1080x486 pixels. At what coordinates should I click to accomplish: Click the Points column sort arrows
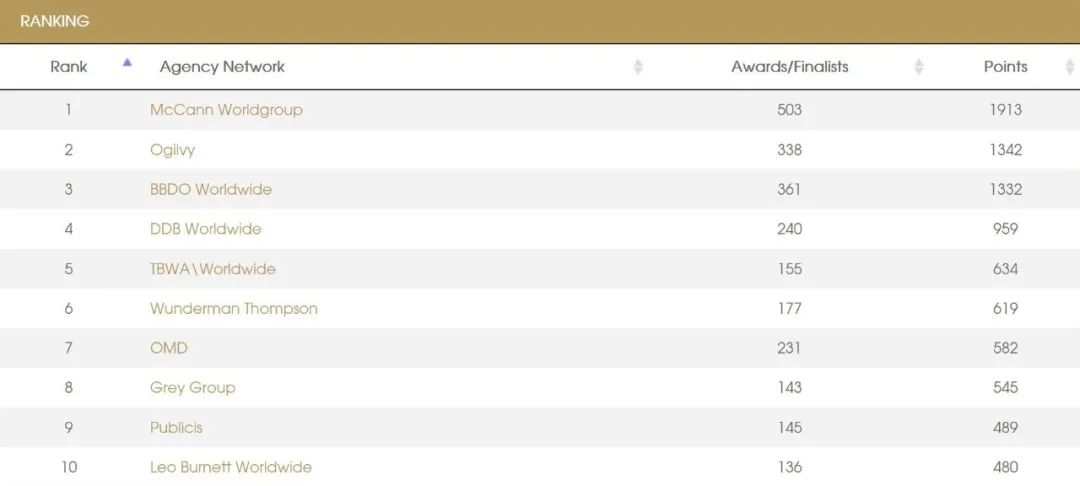point(1070,67)
